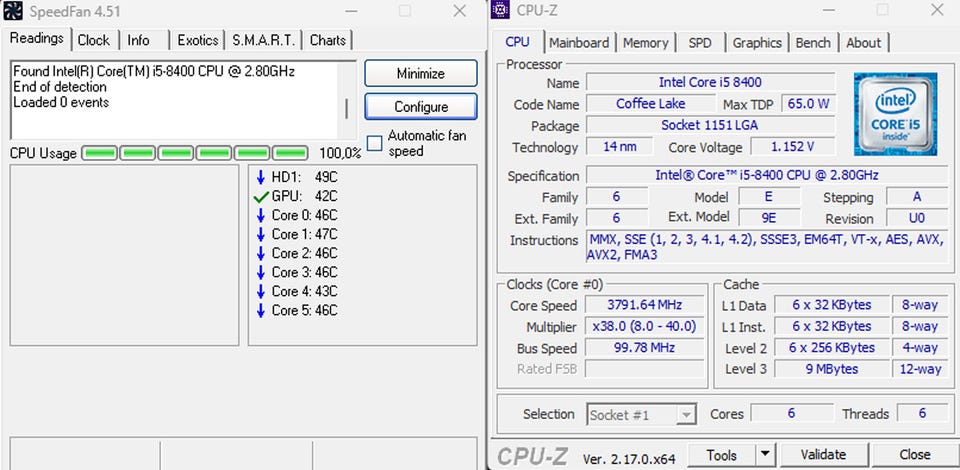
Task: Click the down arrow icon beside Core 0
Action: pos(260,215)
